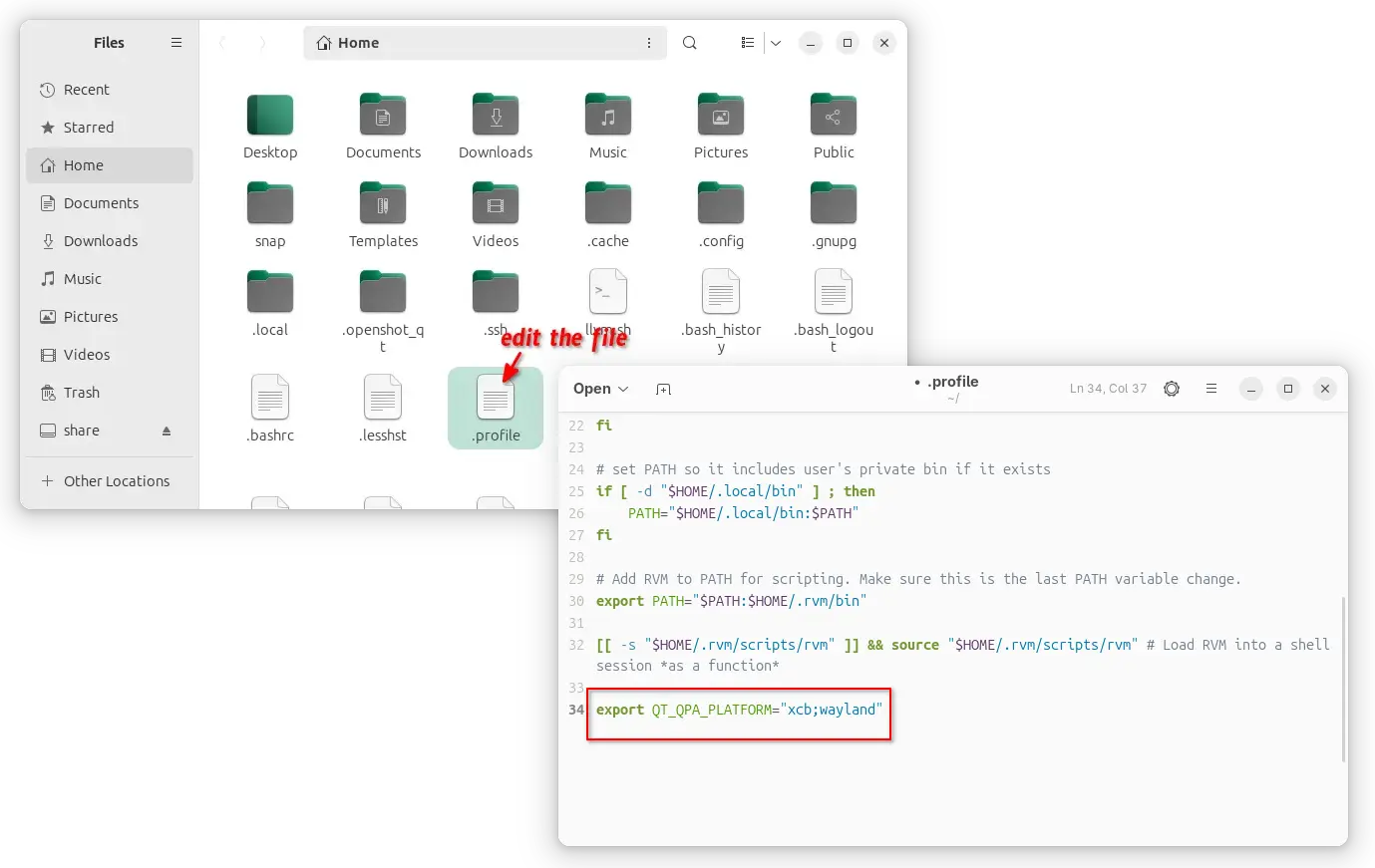Eject the share drive
The image size is (1375, 868).
click(167, 431)
